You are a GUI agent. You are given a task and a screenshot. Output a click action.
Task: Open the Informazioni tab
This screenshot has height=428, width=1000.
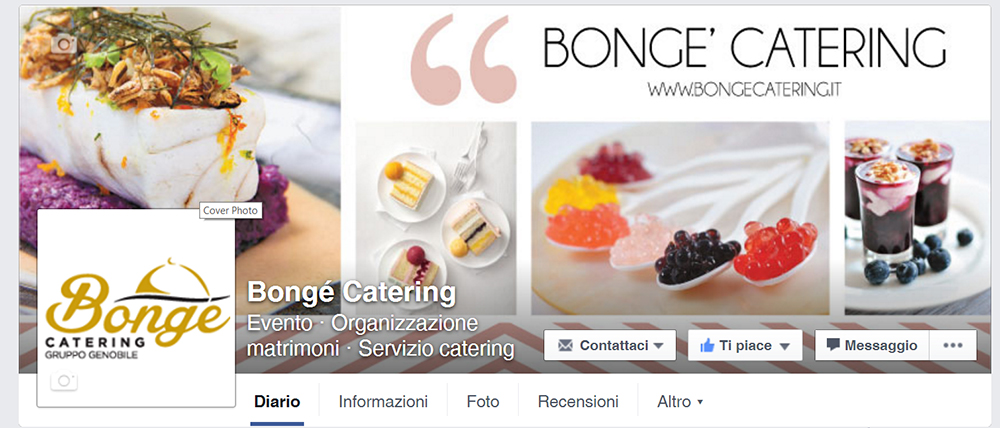[383, 402]
